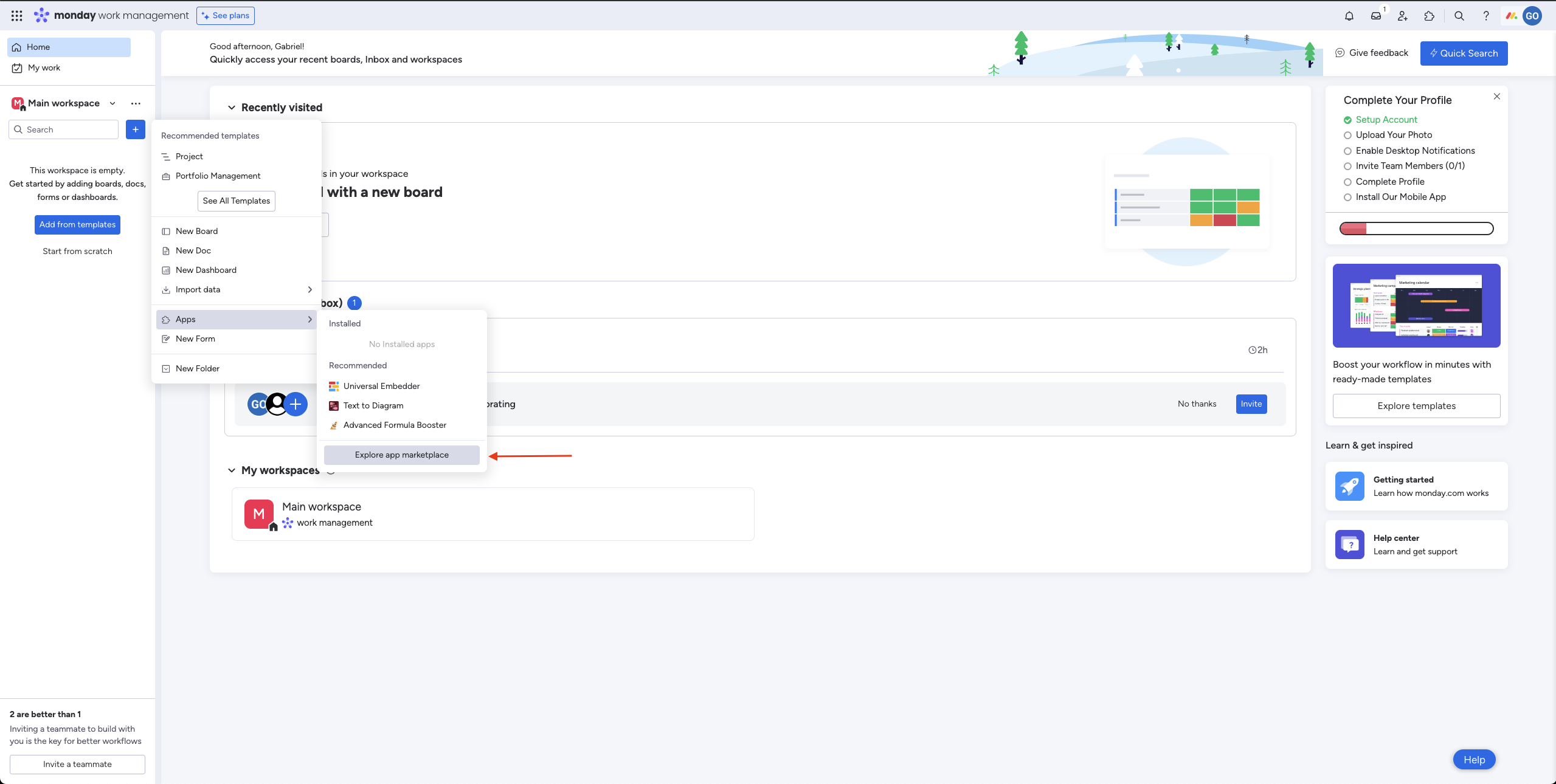Open the Main workspace card
This screenshot has width=1556, height=784.
[x=493, y=514]
